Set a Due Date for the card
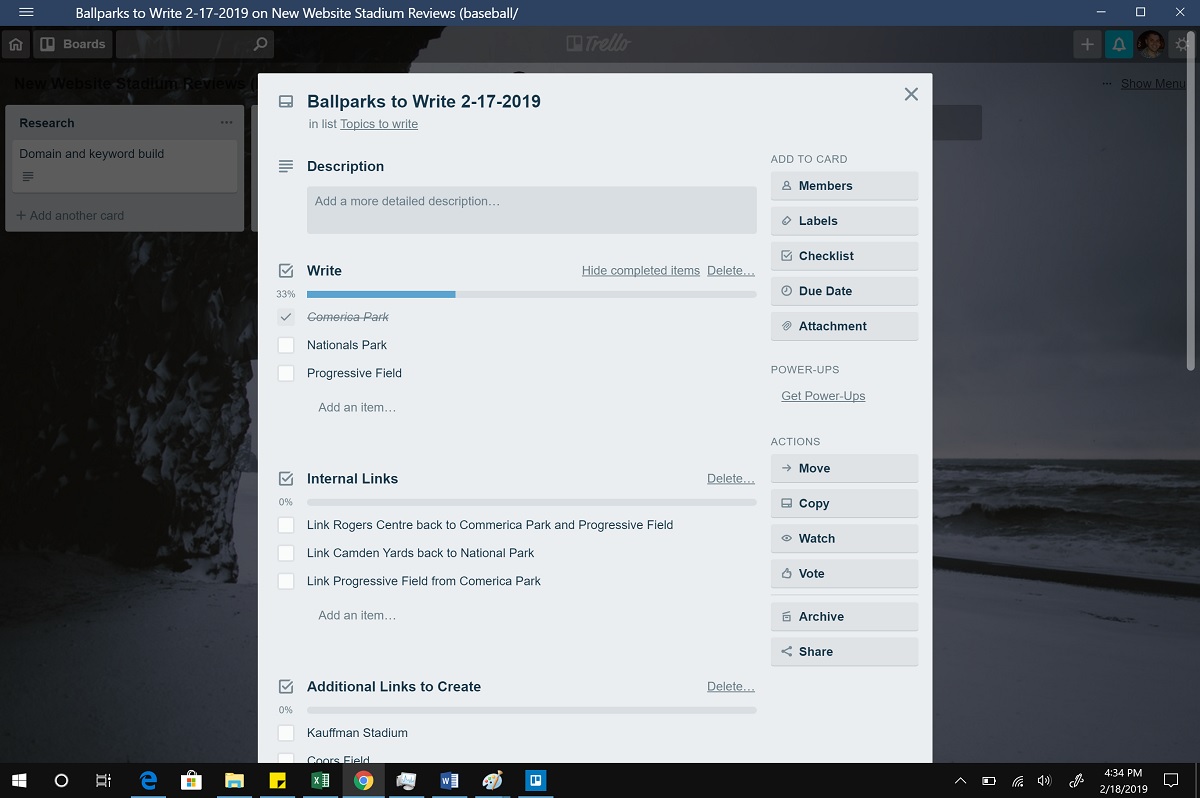Image resolution: width=1200 pixels, height=798 pixels. tap(844, 291)
